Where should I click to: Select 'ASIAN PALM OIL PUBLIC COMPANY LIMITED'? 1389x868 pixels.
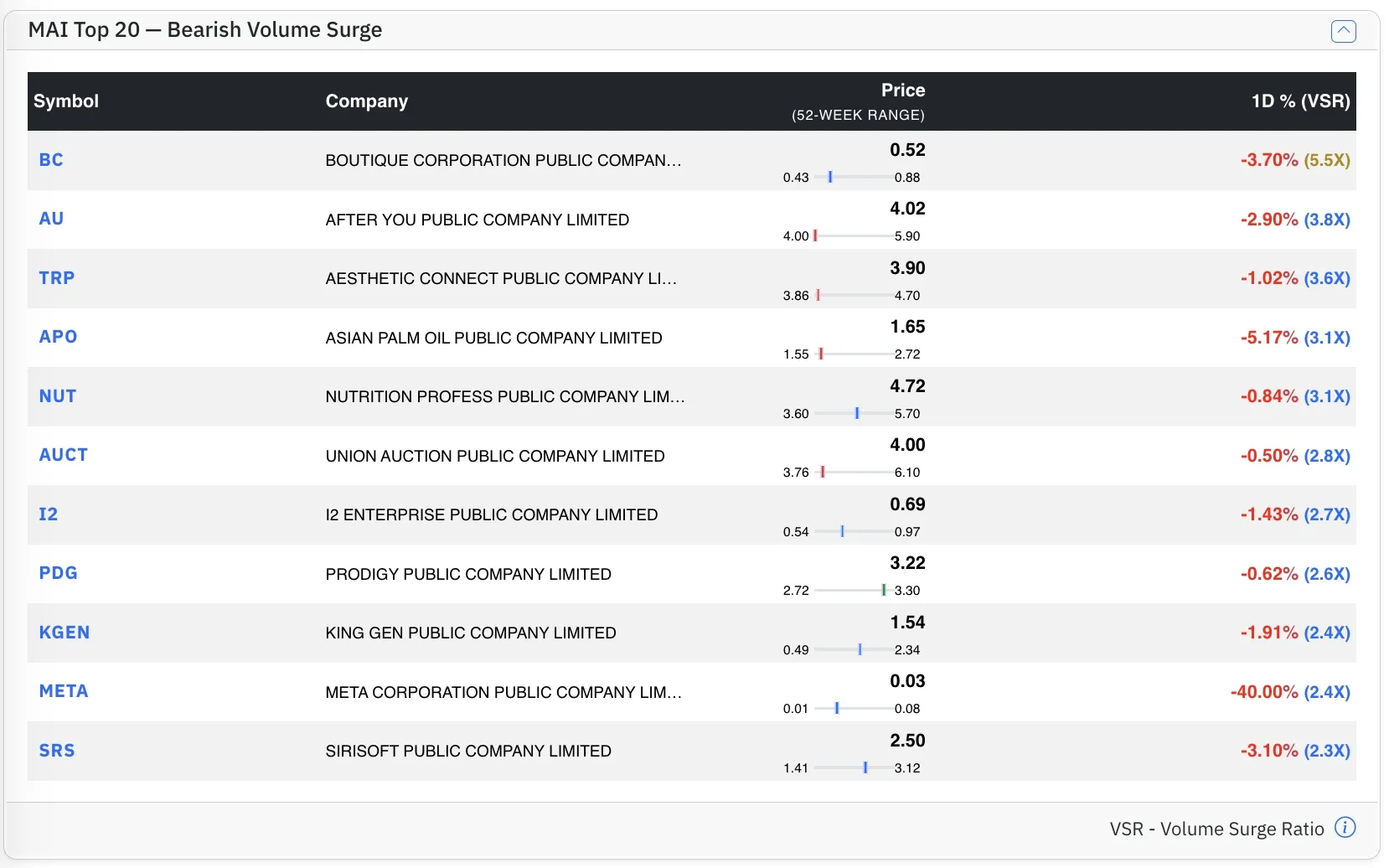click(x=494, y=338)
